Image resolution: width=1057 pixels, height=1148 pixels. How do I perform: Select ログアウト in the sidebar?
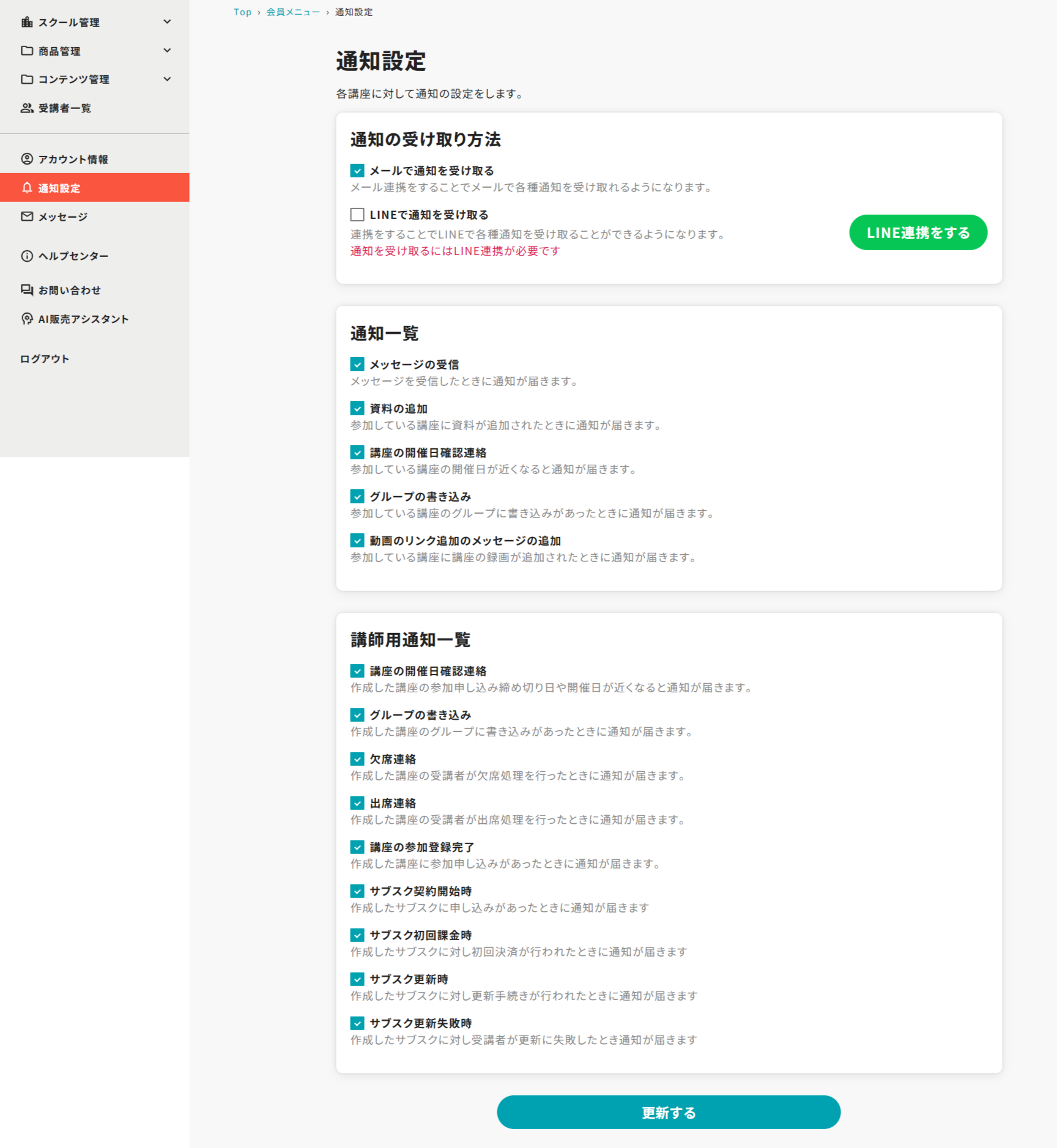click(45, 359)
